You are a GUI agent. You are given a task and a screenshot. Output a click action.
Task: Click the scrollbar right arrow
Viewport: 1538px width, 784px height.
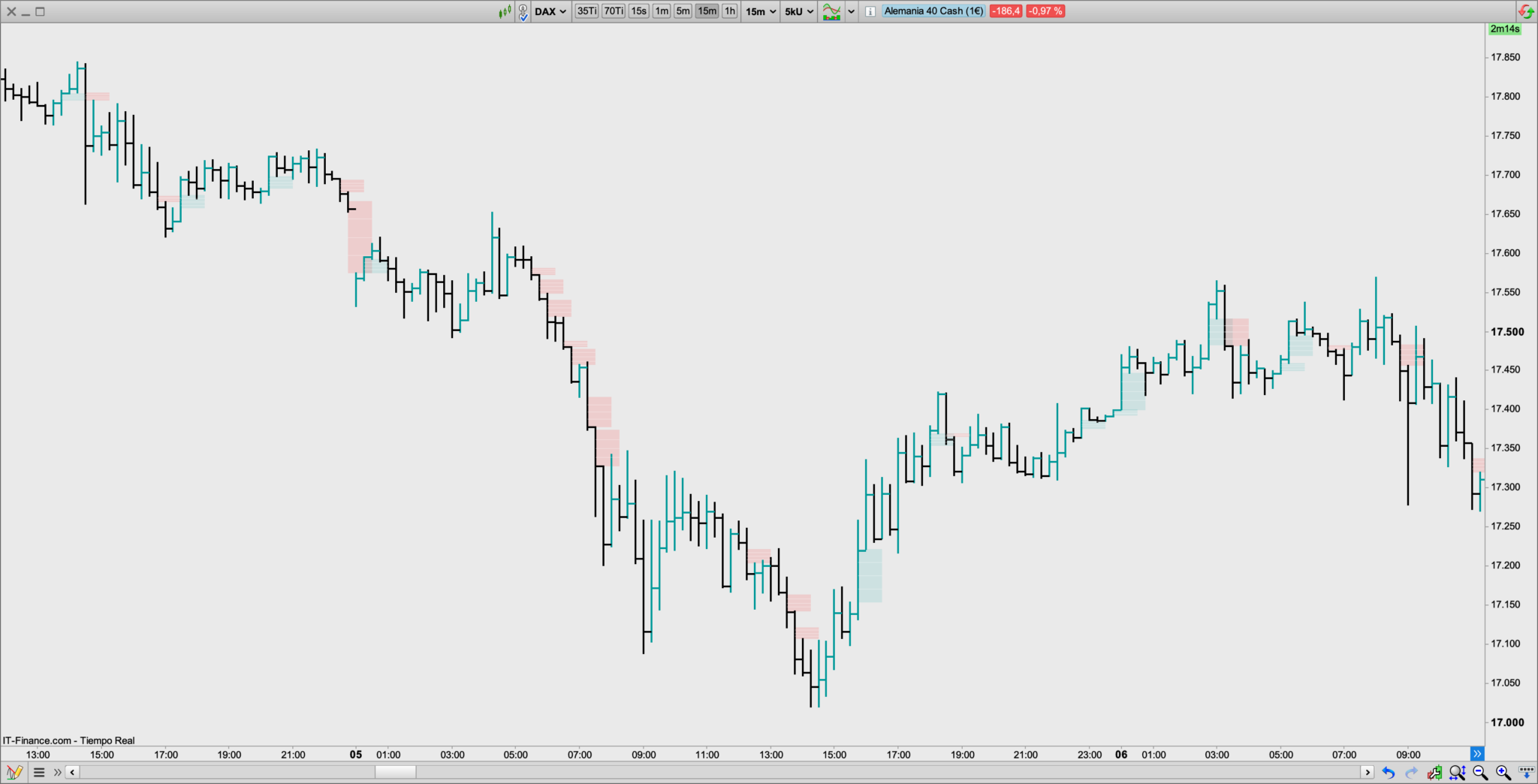click(x=1368, y=772)
